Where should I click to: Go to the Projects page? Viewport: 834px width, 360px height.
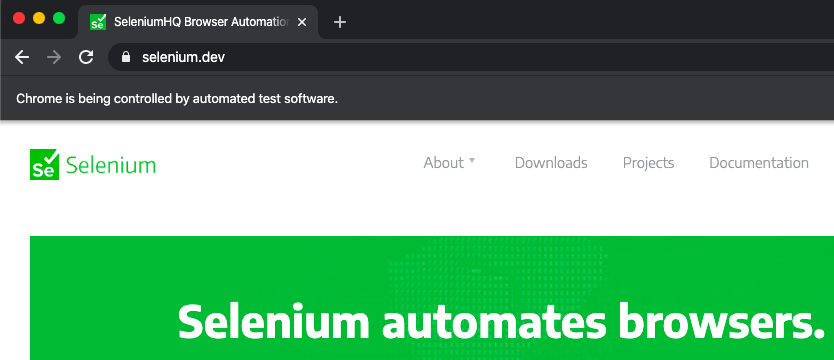click(648, 163)
